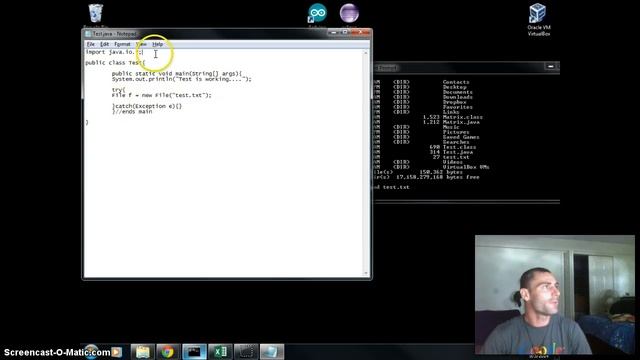Click the 'test.txt' command line in prompt

pos(391,187)
